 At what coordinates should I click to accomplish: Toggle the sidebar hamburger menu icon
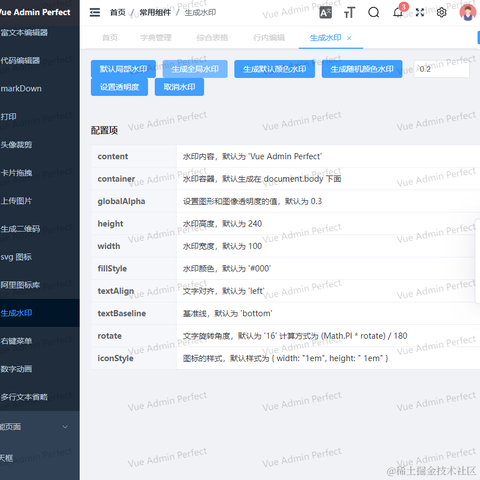(x=95, y=12)
